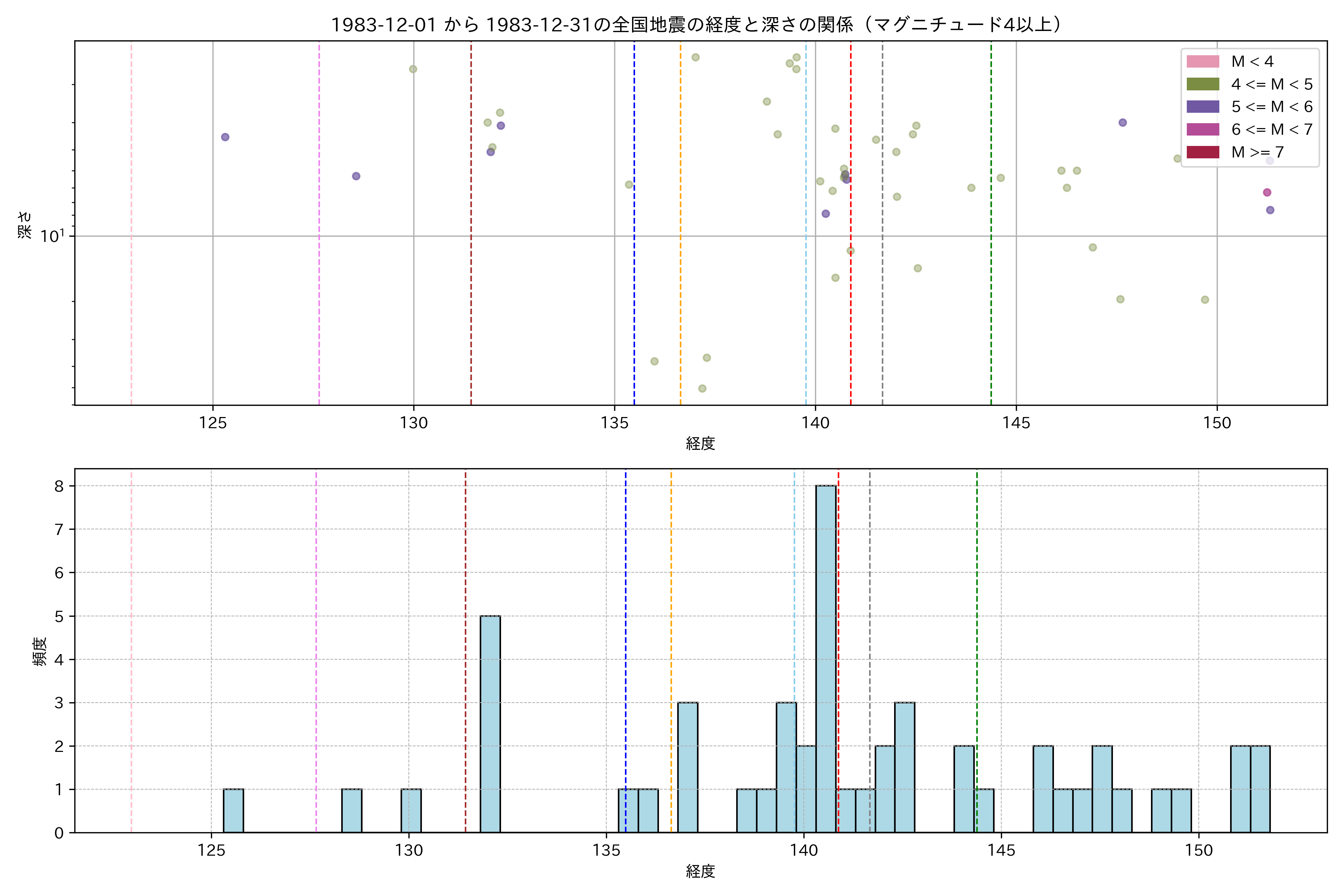Viewport: 1344px width, 896px height.
Task: Click the tallest histogram bar with frequency 8
Action: pyautogui.click(x=826, y=659)
